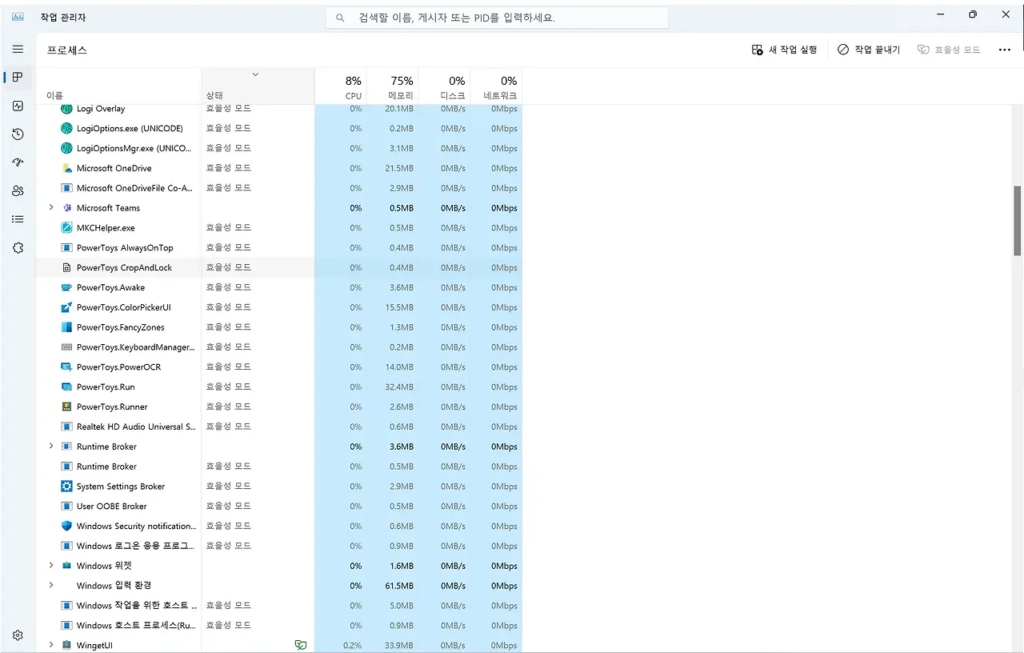This screenshot has height=653, width=1024.
Task: Open the Services tab in the sidebar
Action: pos(18,247)
